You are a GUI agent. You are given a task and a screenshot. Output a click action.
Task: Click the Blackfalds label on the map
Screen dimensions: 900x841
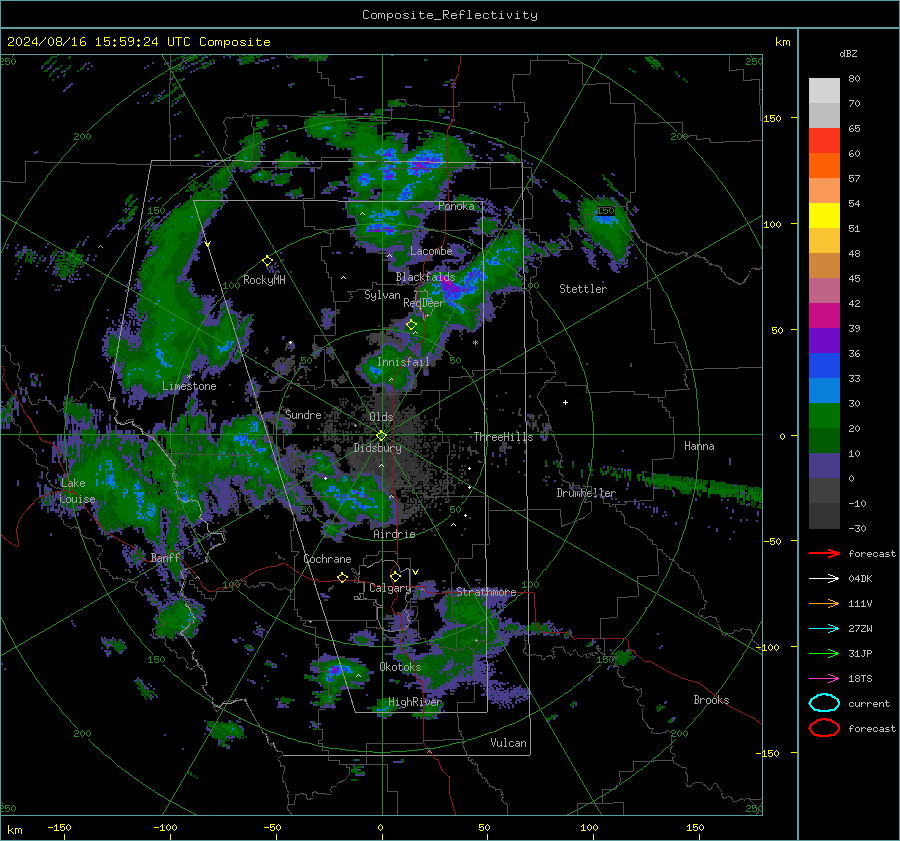(425, 277)
